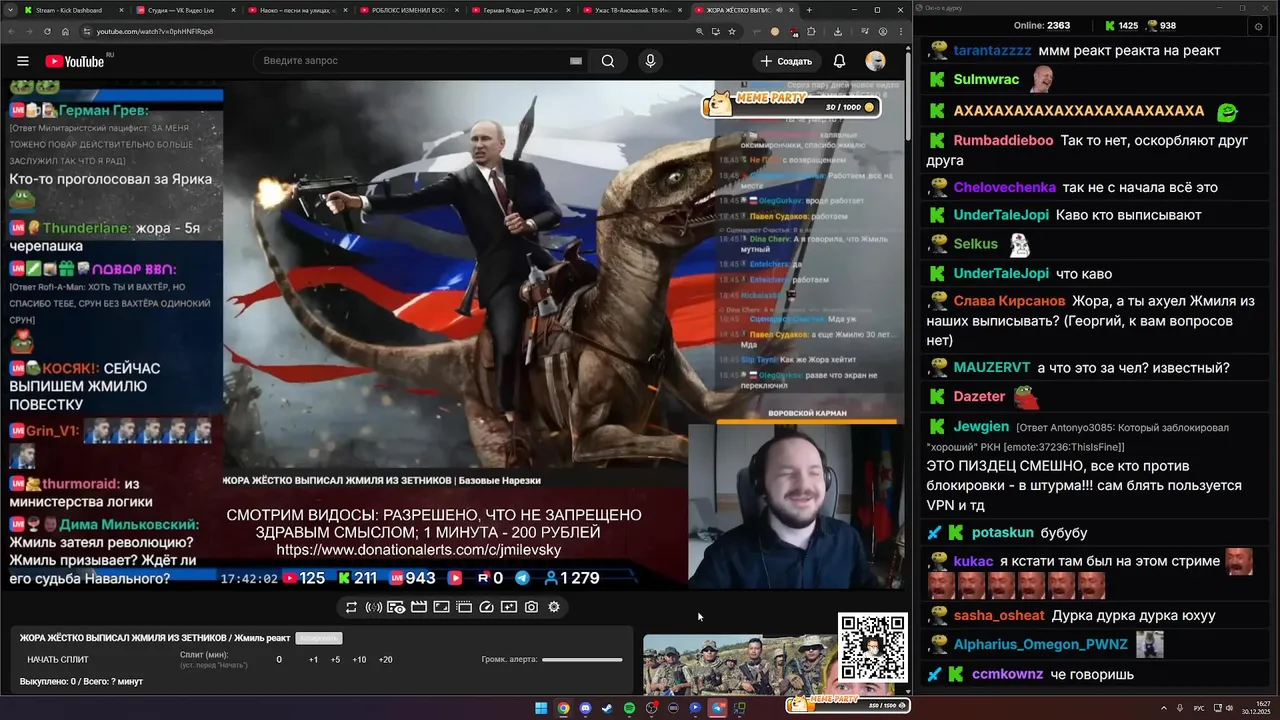
Task: Go to the Chrome home page icon
Action: coord(65,31)
